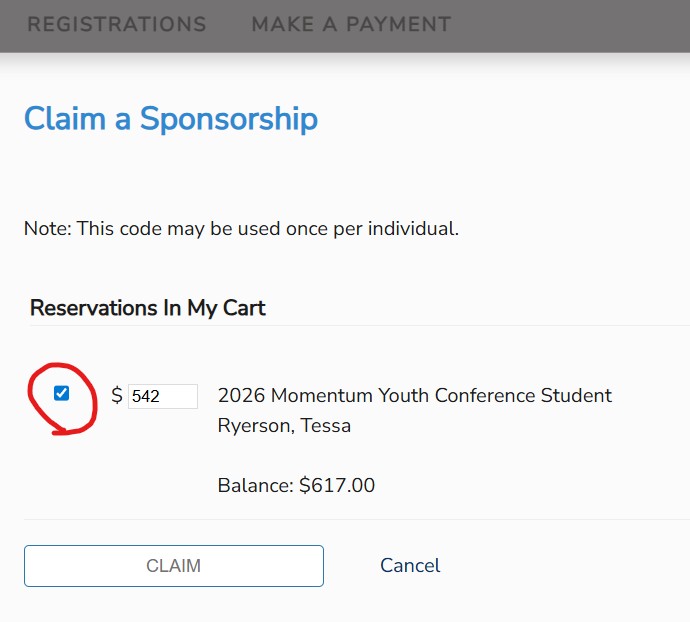Click the amount field showing 542

tap(162, 396)
